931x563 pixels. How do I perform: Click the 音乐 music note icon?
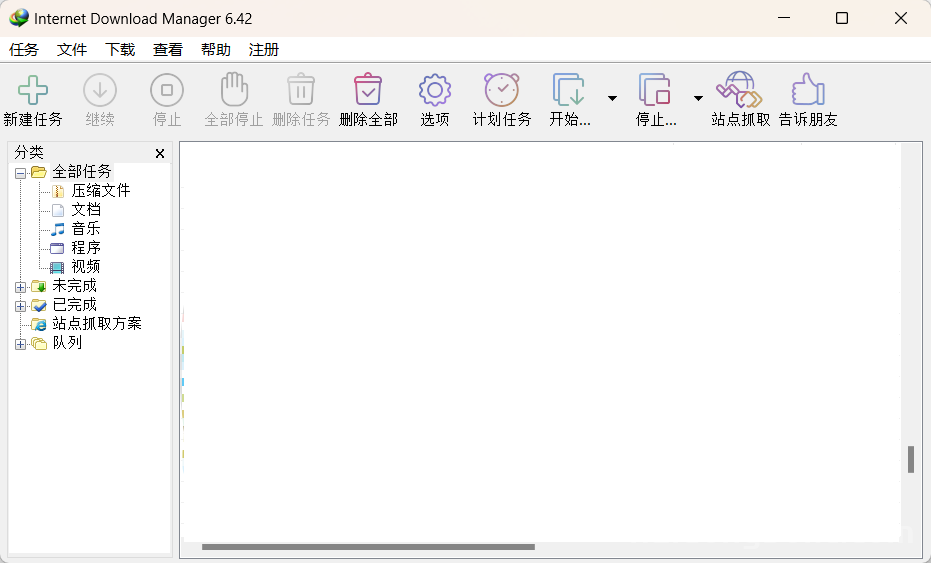(58, 229)
